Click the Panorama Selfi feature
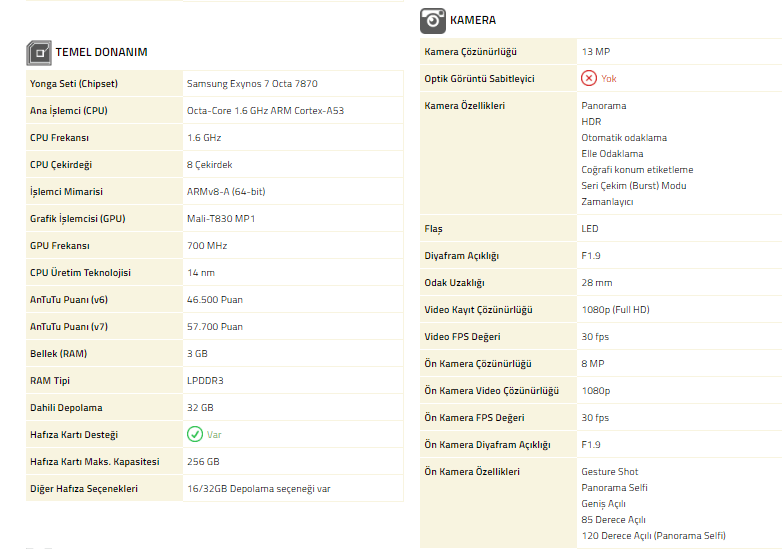 (614, 487)
